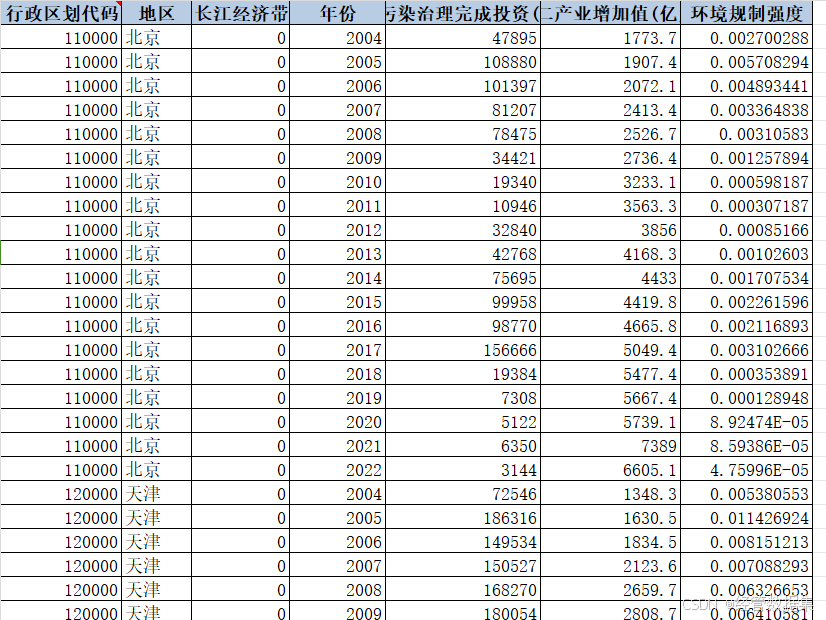Select added value 5049.4
826x620 pixels.
click(x=611, y=350)
